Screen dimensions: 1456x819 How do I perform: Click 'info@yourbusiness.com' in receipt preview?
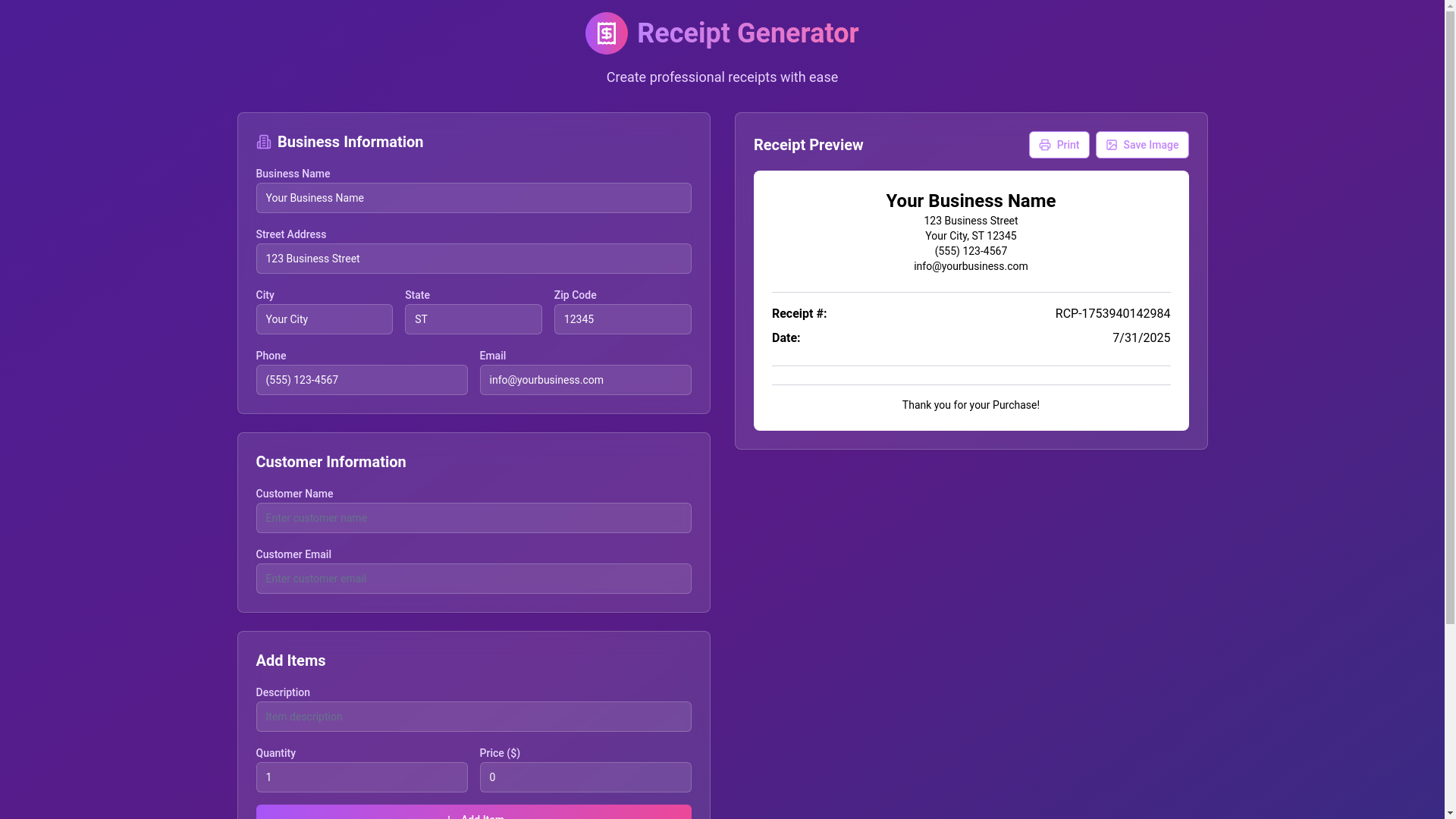(x=971, y=266)
